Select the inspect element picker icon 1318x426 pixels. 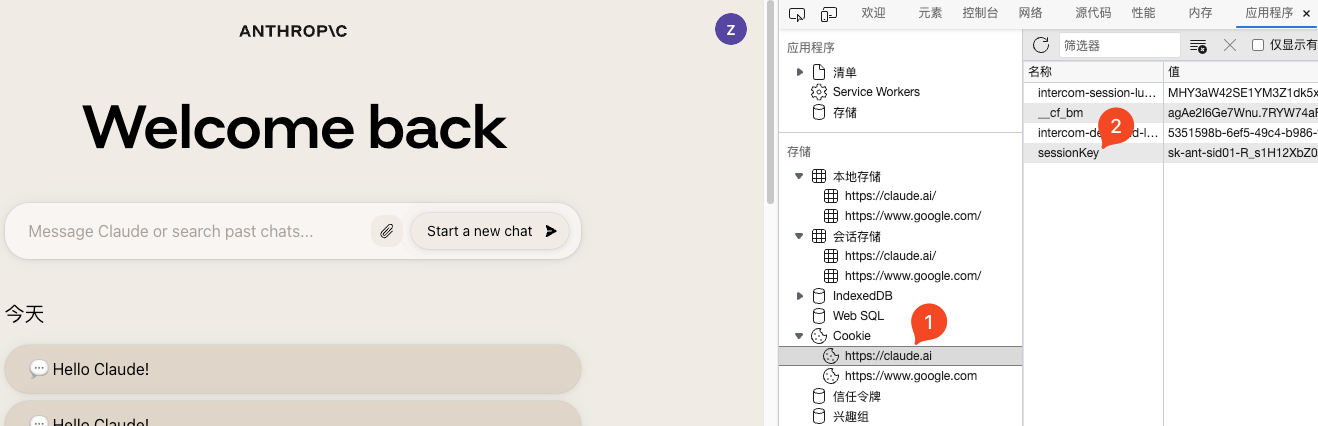(x=797, y=14)
